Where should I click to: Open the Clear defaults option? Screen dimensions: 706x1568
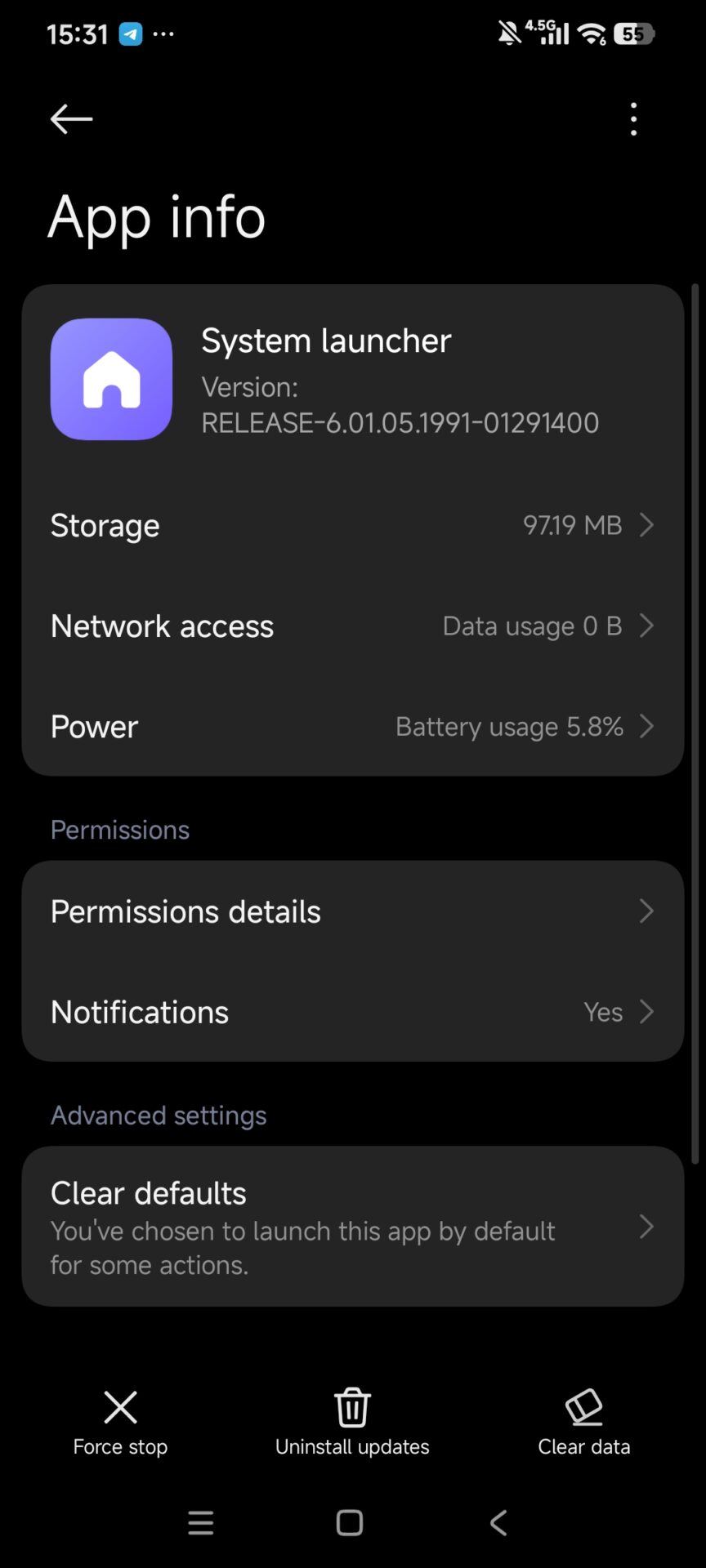tap(352, 1226)
